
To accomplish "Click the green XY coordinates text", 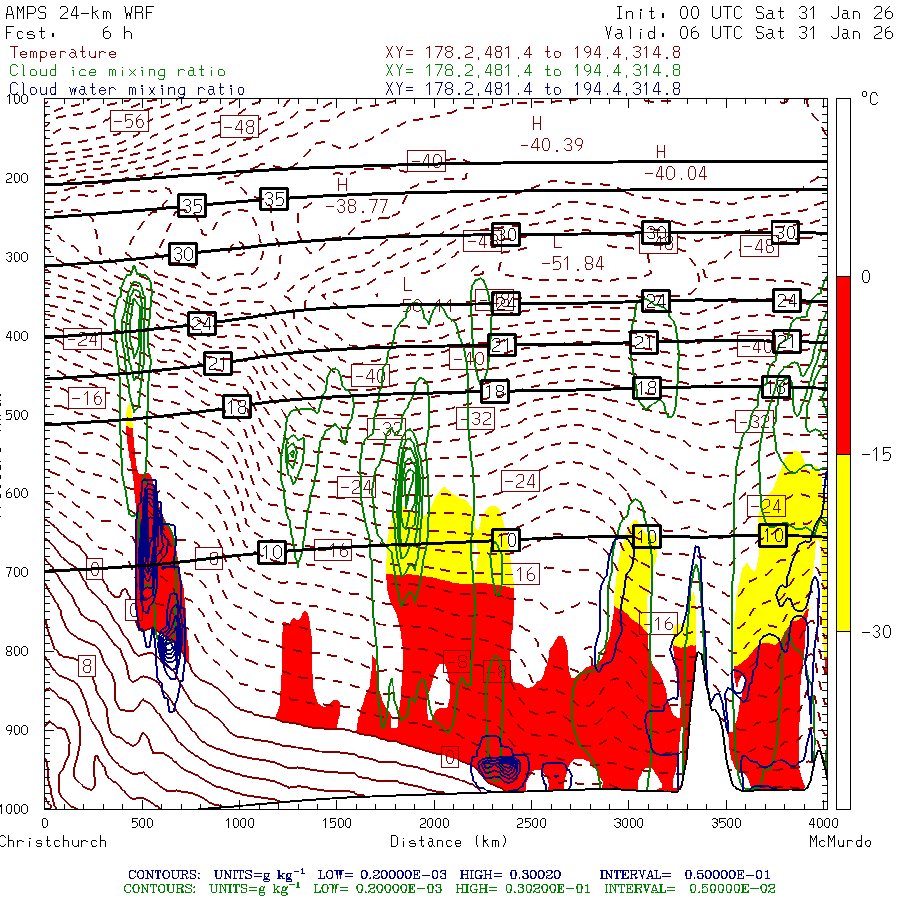I will (x=533, y=71).
